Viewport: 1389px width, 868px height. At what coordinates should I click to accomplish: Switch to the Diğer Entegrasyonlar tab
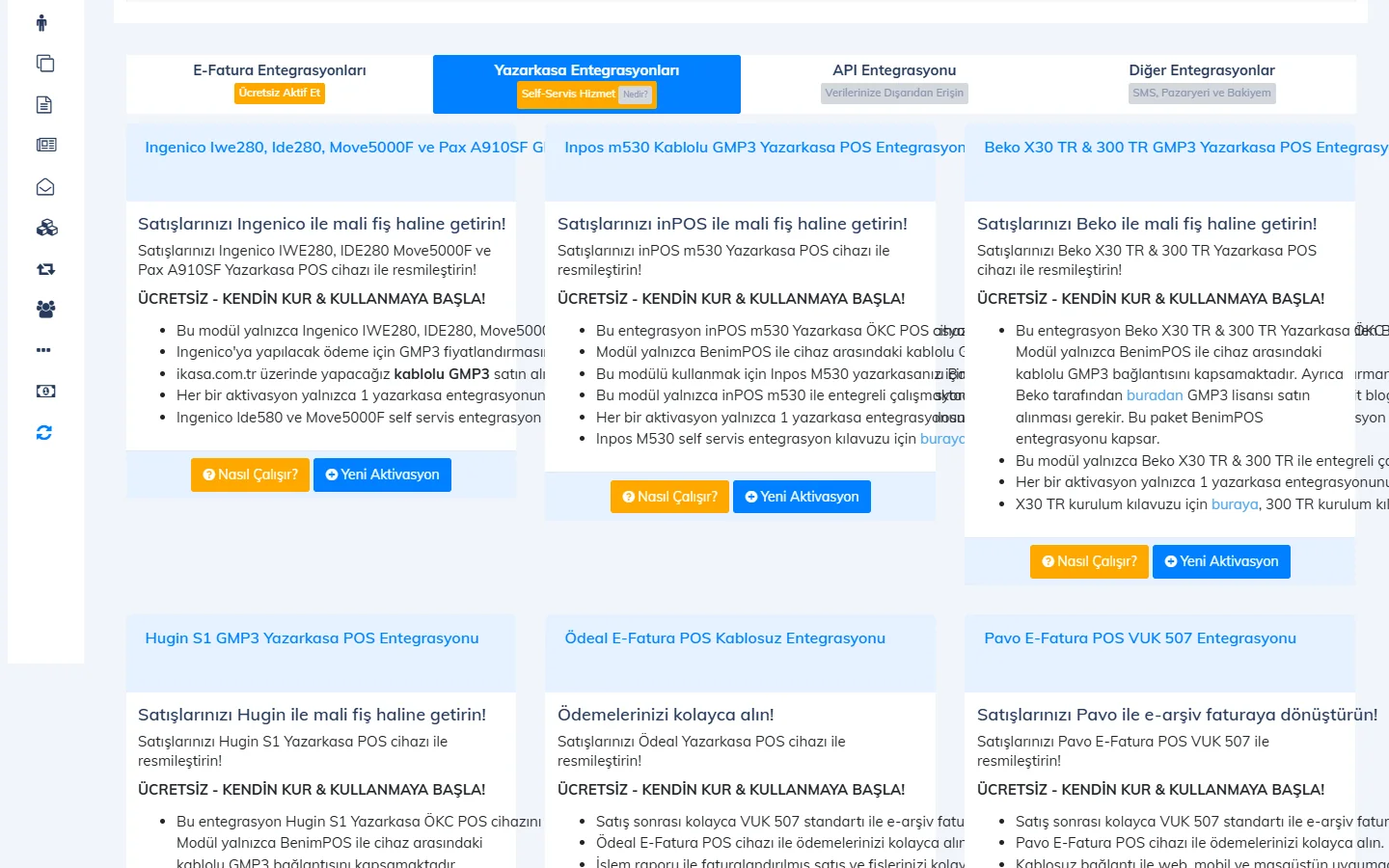tap(1202, 84)
